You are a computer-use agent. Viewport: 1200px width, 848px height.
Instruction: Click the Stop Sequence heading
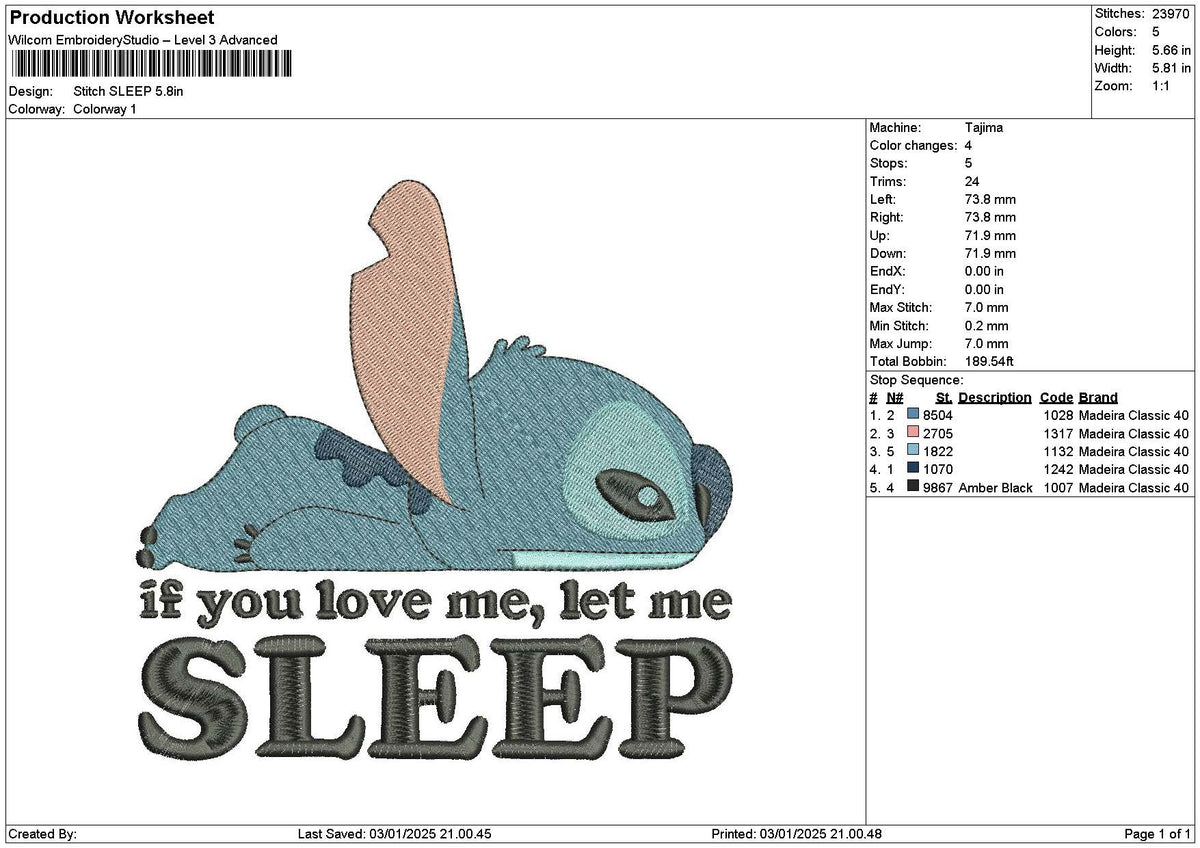click(x=916, y=380)
